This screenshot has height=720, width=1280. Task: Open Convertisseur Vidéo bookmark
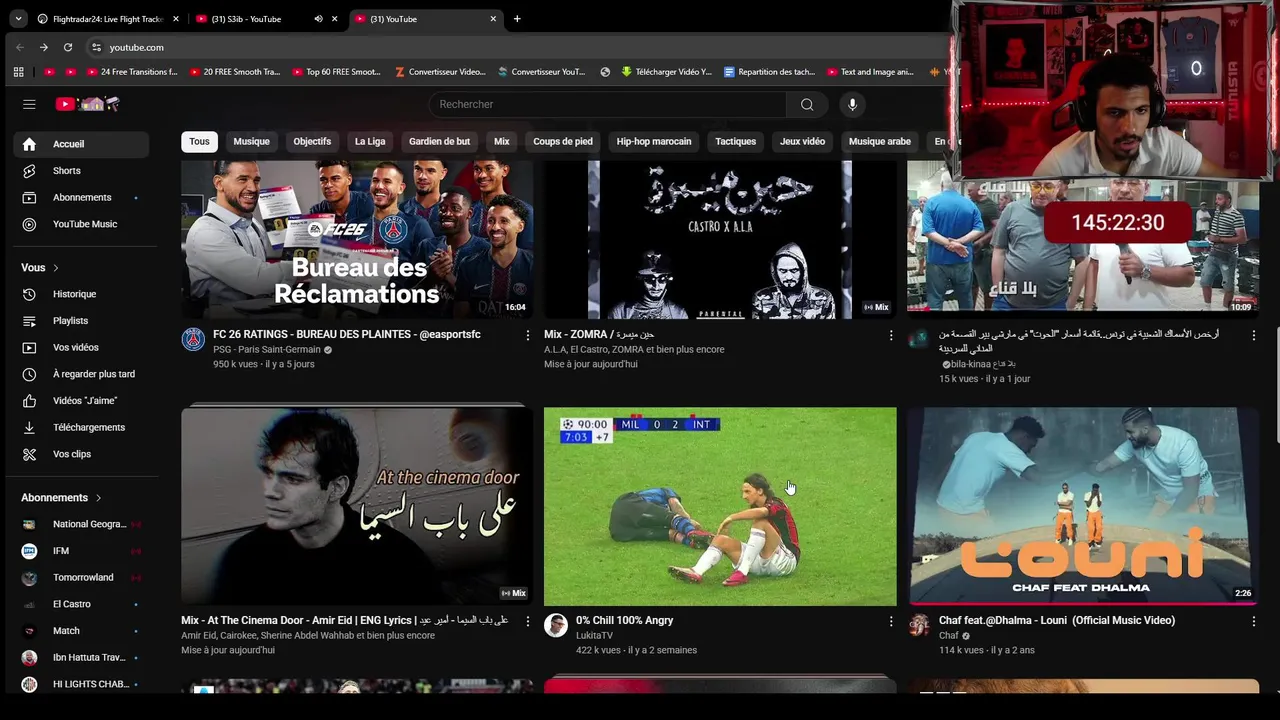pyautogui.click(x=440, y=72)
